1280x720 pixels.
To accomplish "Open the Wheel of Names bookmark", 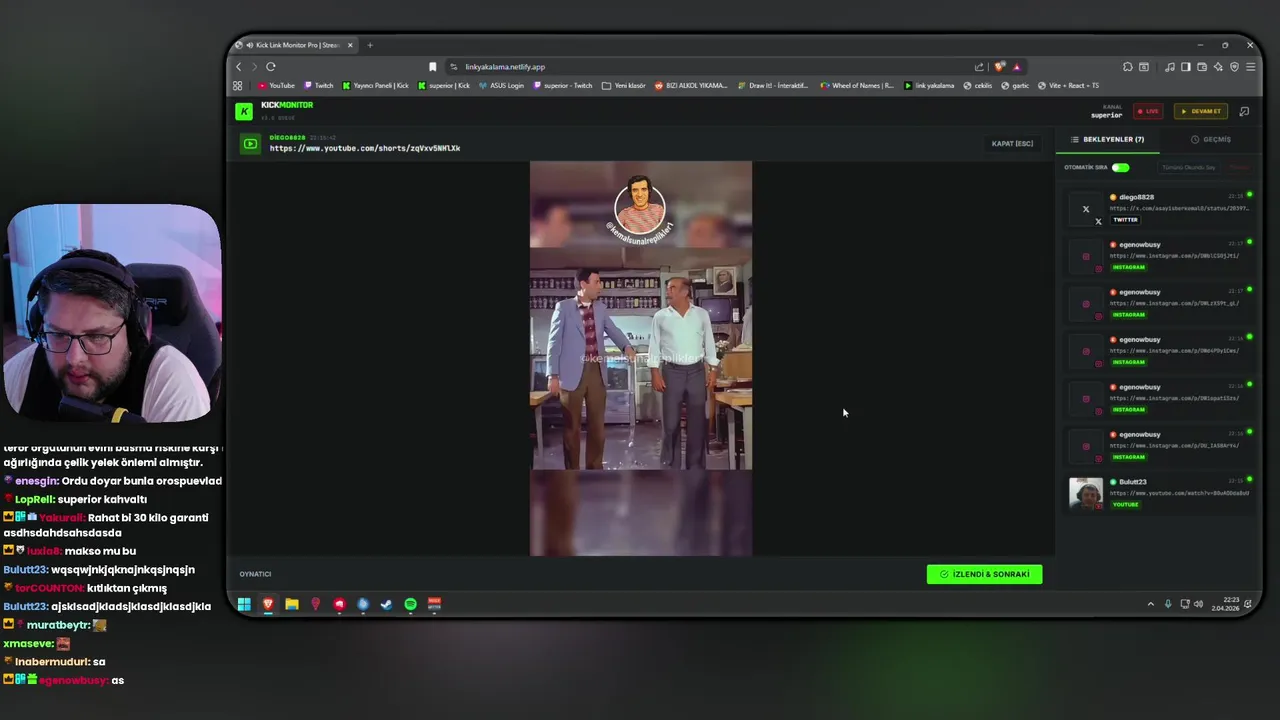I will point(857,85).
